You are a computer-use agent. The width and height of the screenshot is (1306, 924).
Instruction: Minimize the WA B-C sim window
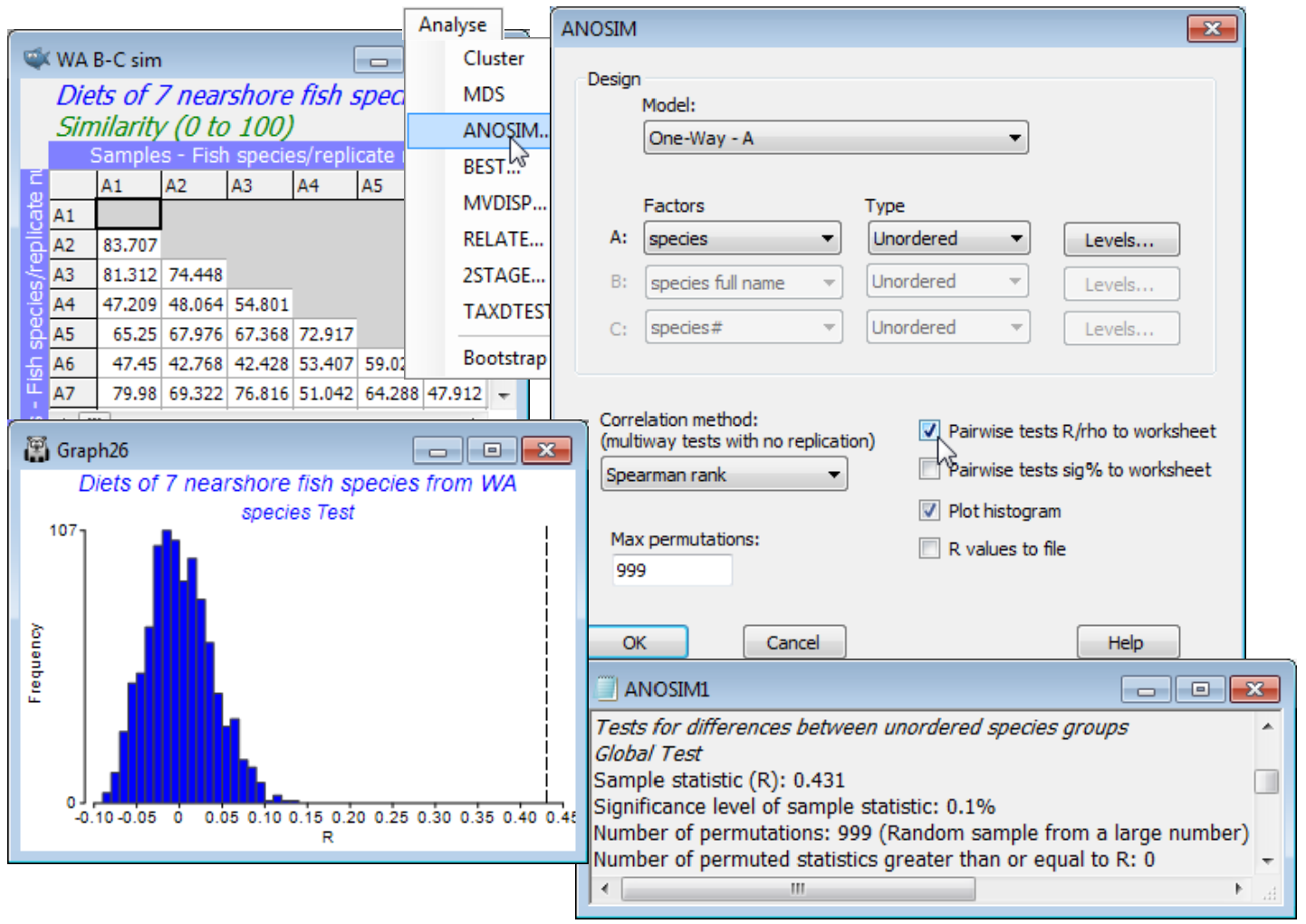point(379,61)
